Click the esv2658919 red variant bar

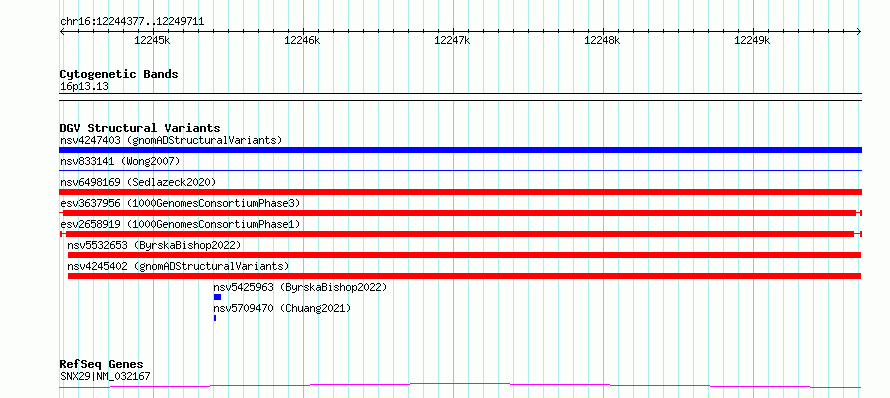(460, 234)
